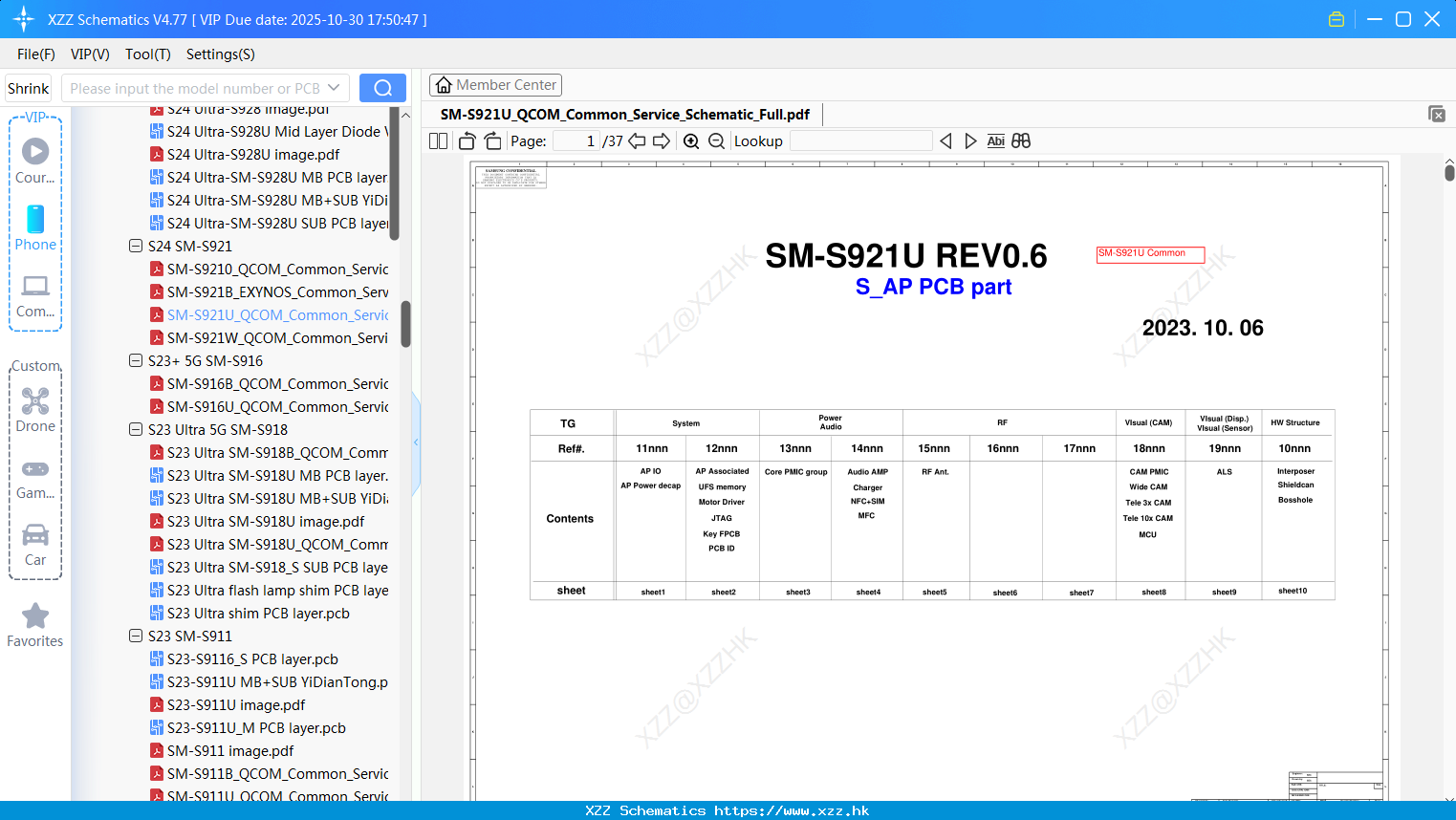Select the Car sidebar category
This screenshot has width=1456, height=820.
[x=35, y=545]
